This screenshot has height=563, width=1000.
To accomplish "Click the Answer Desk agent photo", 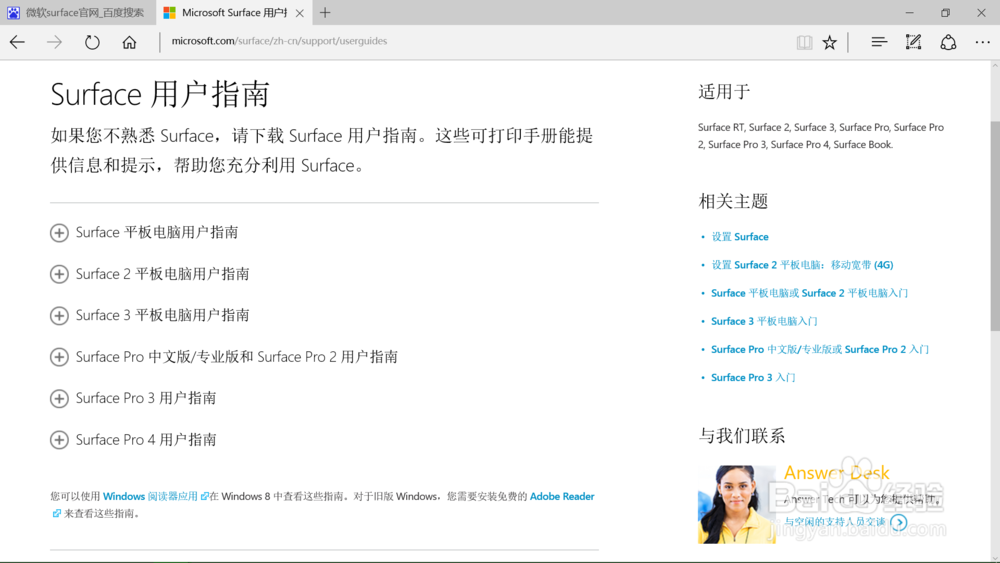I will click(737, 504).
